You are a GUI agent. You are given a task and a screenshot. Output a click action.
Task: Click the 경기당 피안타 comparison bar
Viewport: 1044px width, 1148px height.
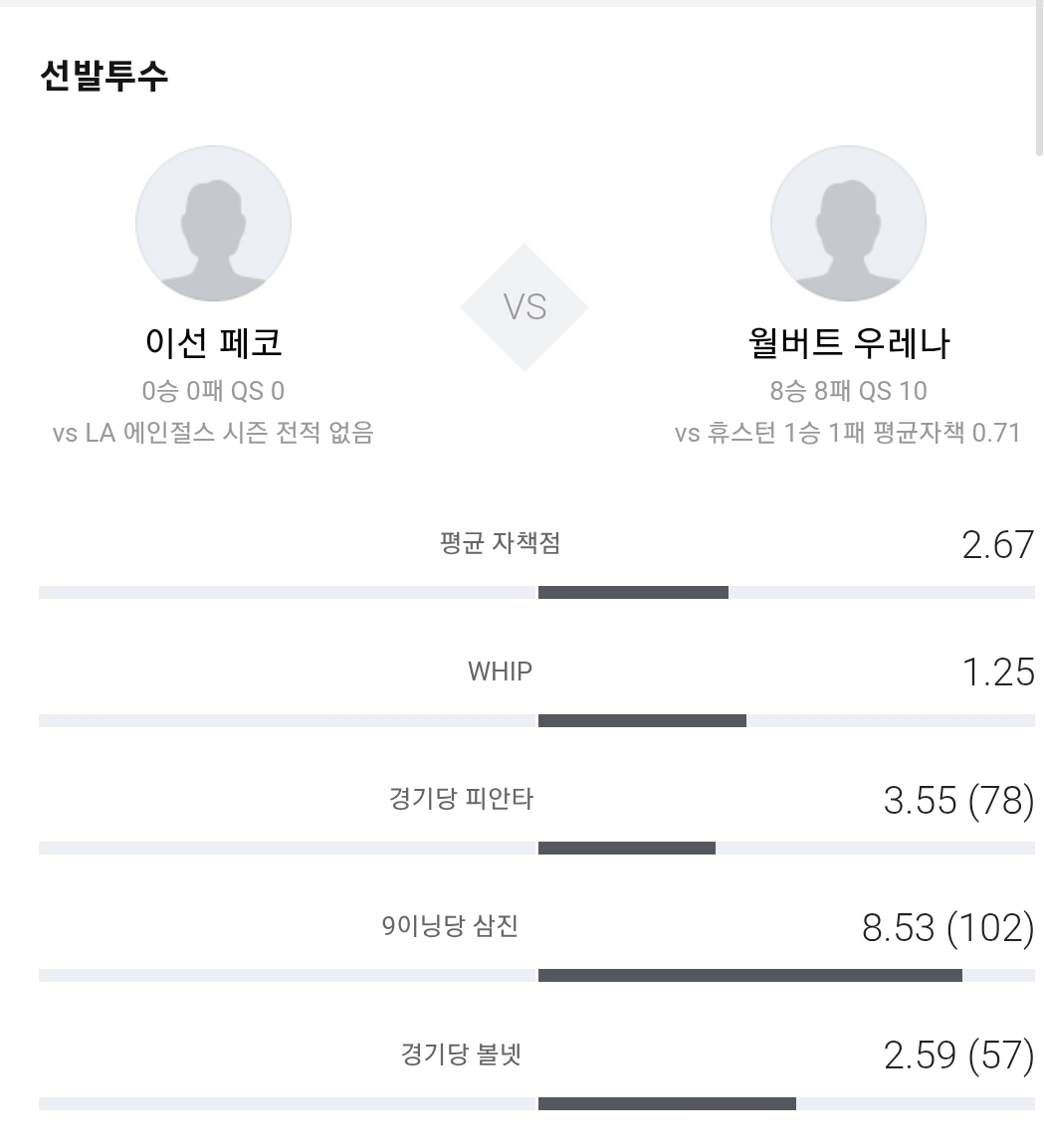(536, 849)
